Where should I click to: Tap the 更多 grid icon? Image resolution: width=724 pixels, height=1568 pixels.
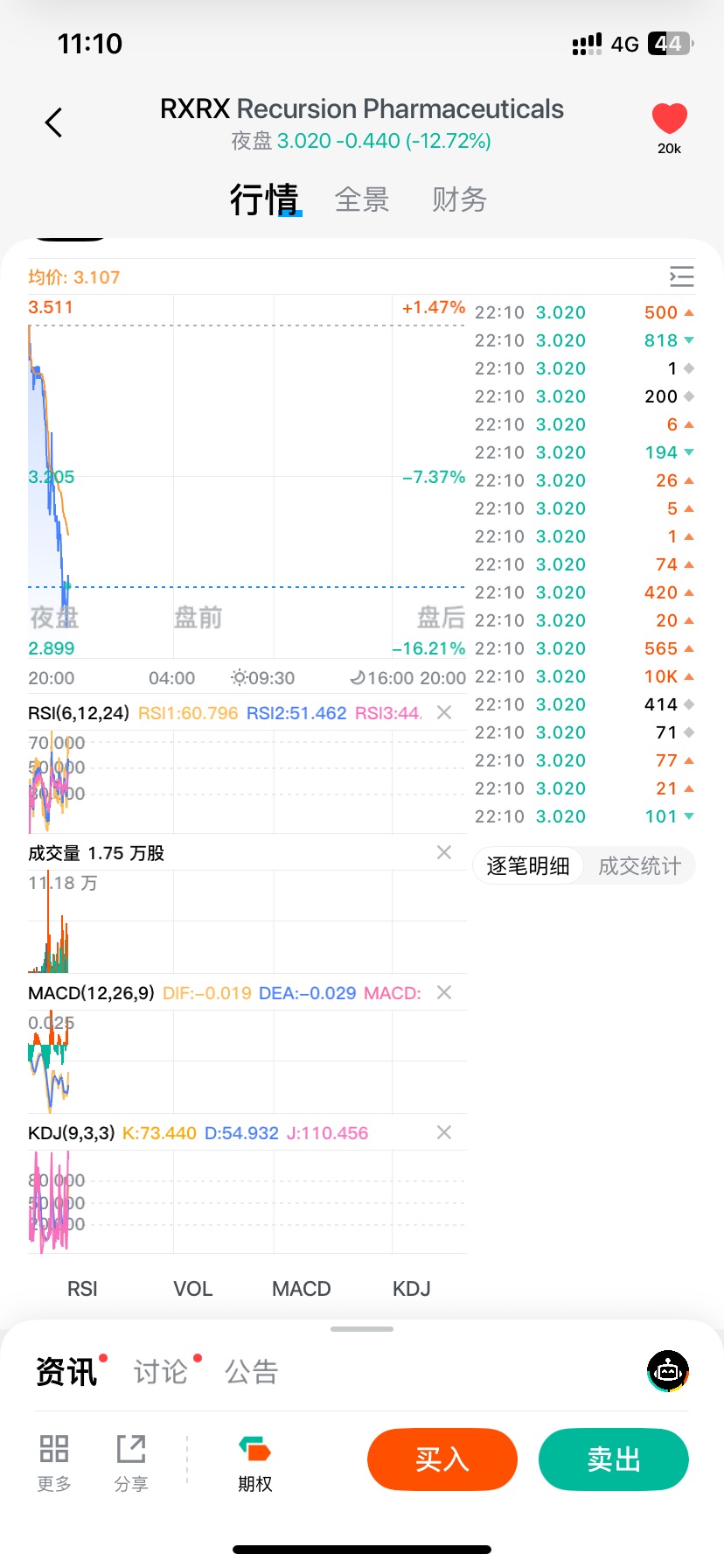[54, 1449]
